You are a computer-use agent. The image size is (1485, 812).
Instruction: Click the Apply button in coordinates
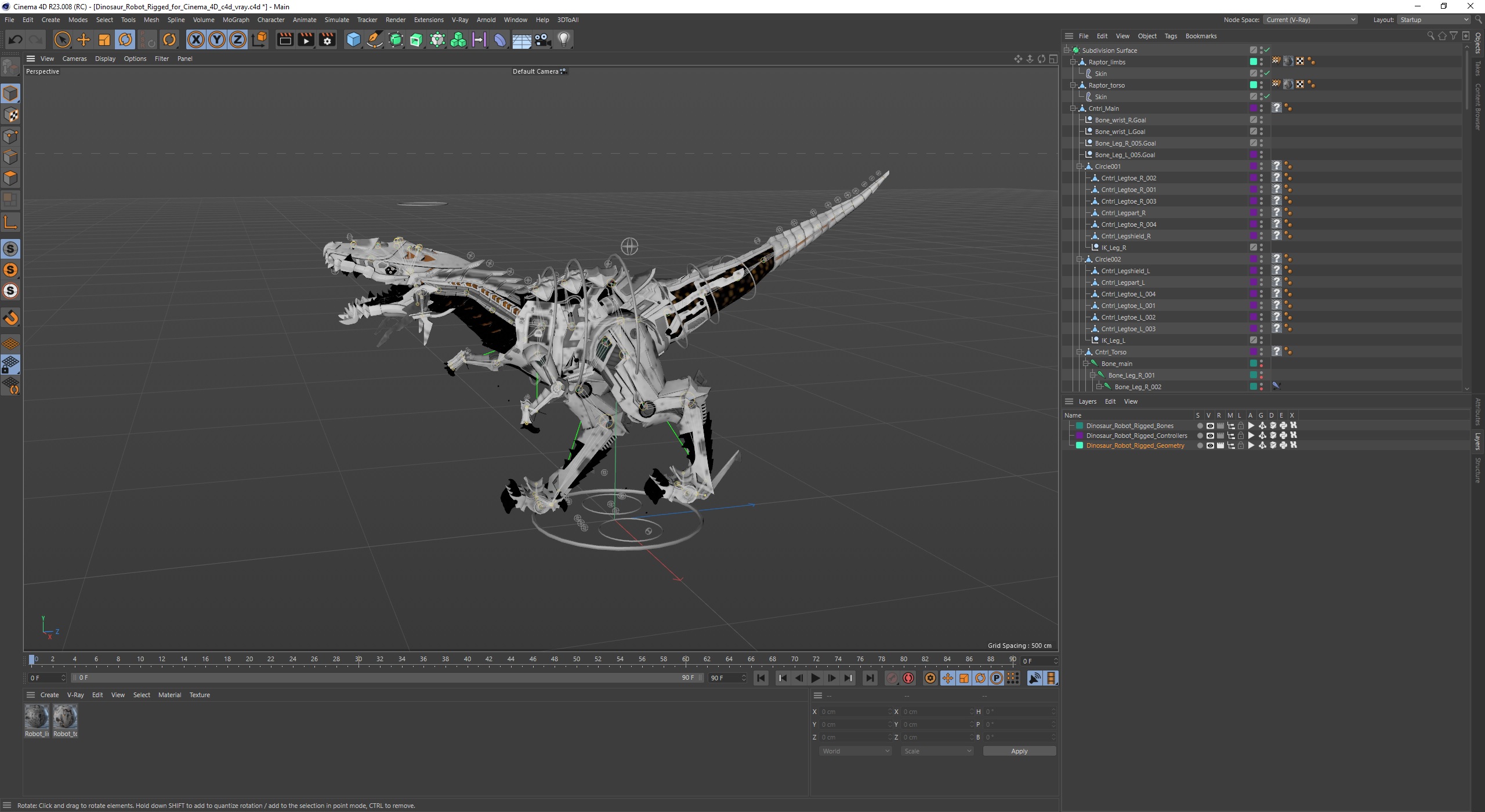point(1018,750)
